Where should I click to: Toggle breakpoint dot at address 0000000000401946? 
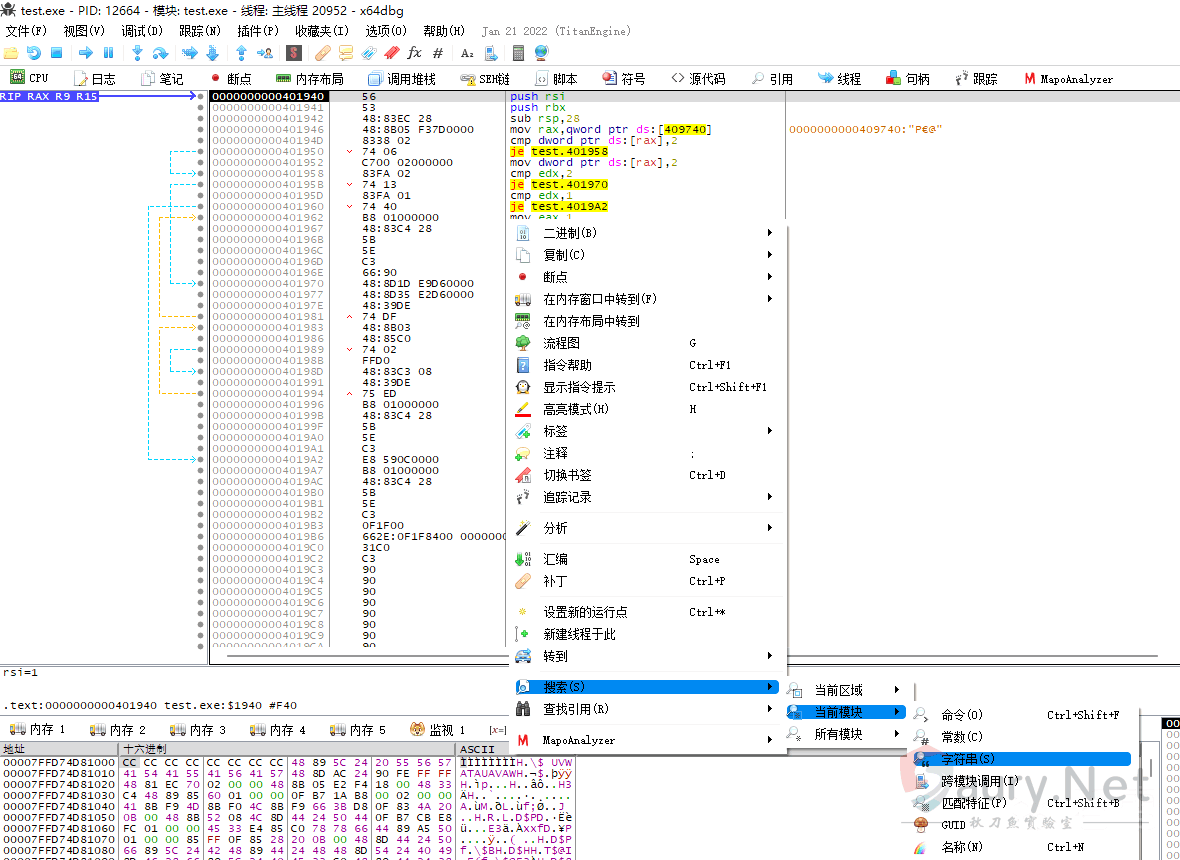(201, 130)
